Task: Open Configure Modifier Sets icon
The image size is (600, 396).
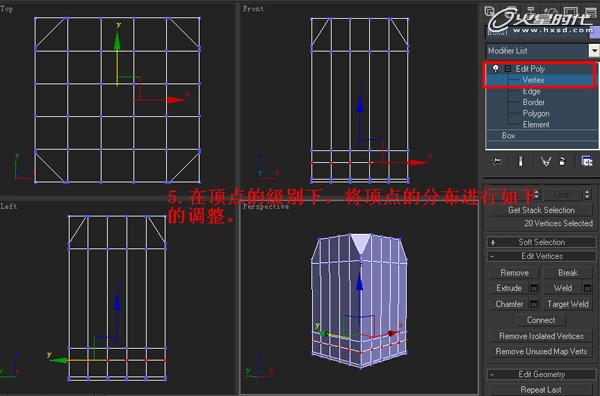Action: tap(587, 161)
